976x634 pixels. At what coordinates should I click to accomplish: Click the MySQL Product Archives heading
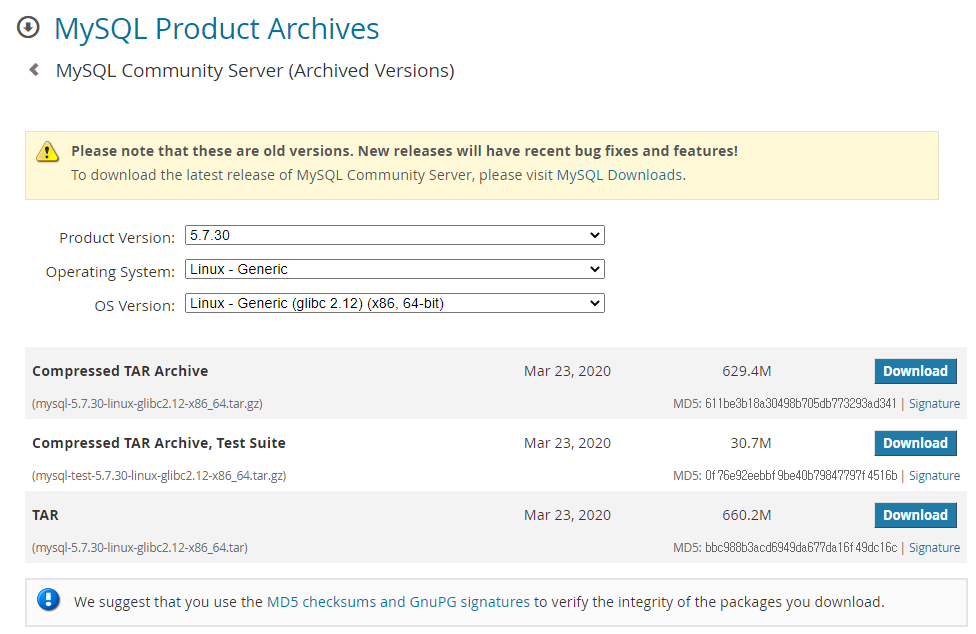(x=217, y=29)
